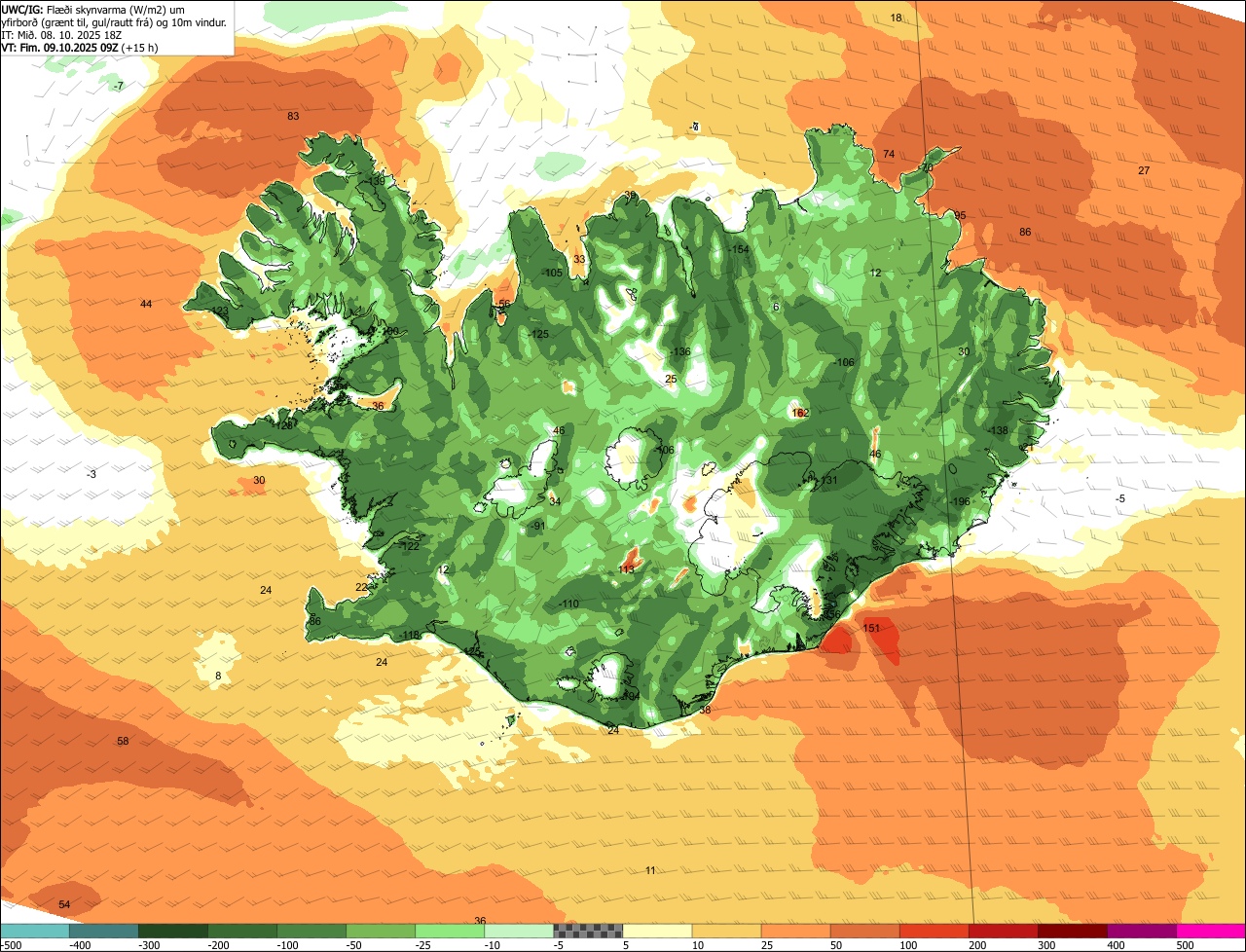Click the title line 'UWC/IG: Flæði skynvarma (W/m2) um'
This screenshot has height=952, width=1246.
point(92,9)
